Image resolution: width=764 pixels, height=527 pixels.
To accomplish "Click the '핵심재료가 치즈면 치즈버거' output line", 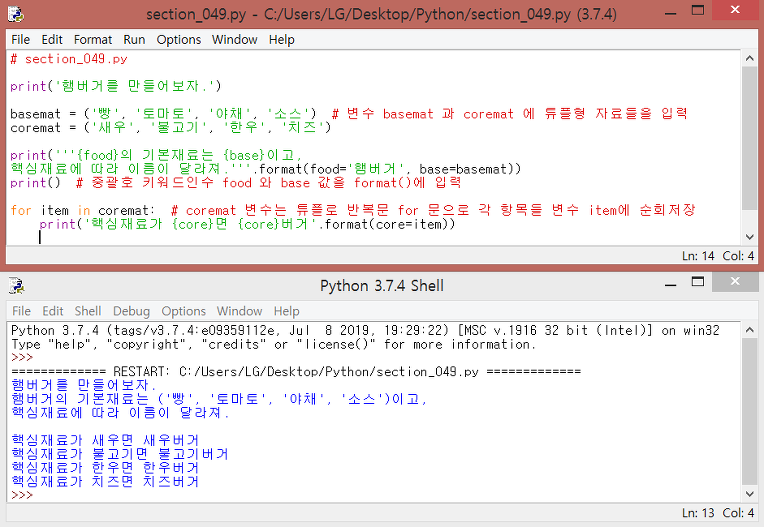I will click(105, 481).
